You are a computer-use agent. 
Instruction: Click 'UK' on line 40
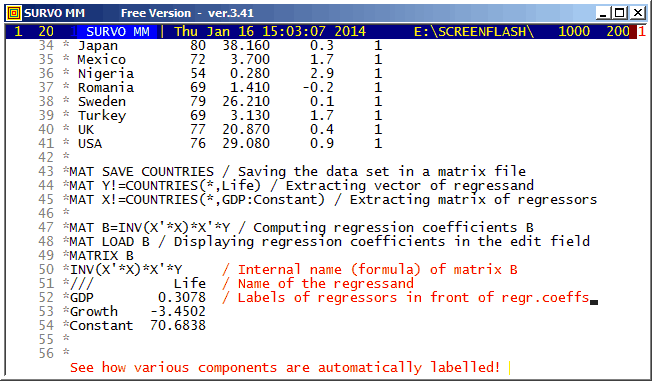[86, 130]
